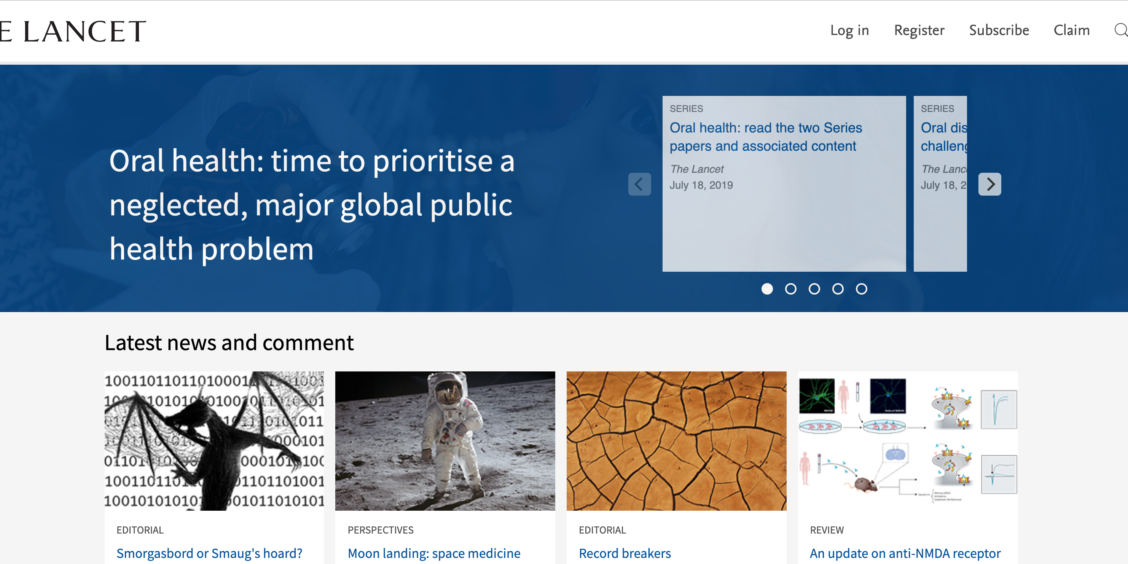Open 'Smorgasbord or Smaug's hoard?' article
The height and width of the screenshot is (564, 1128).
pos(209,553)
